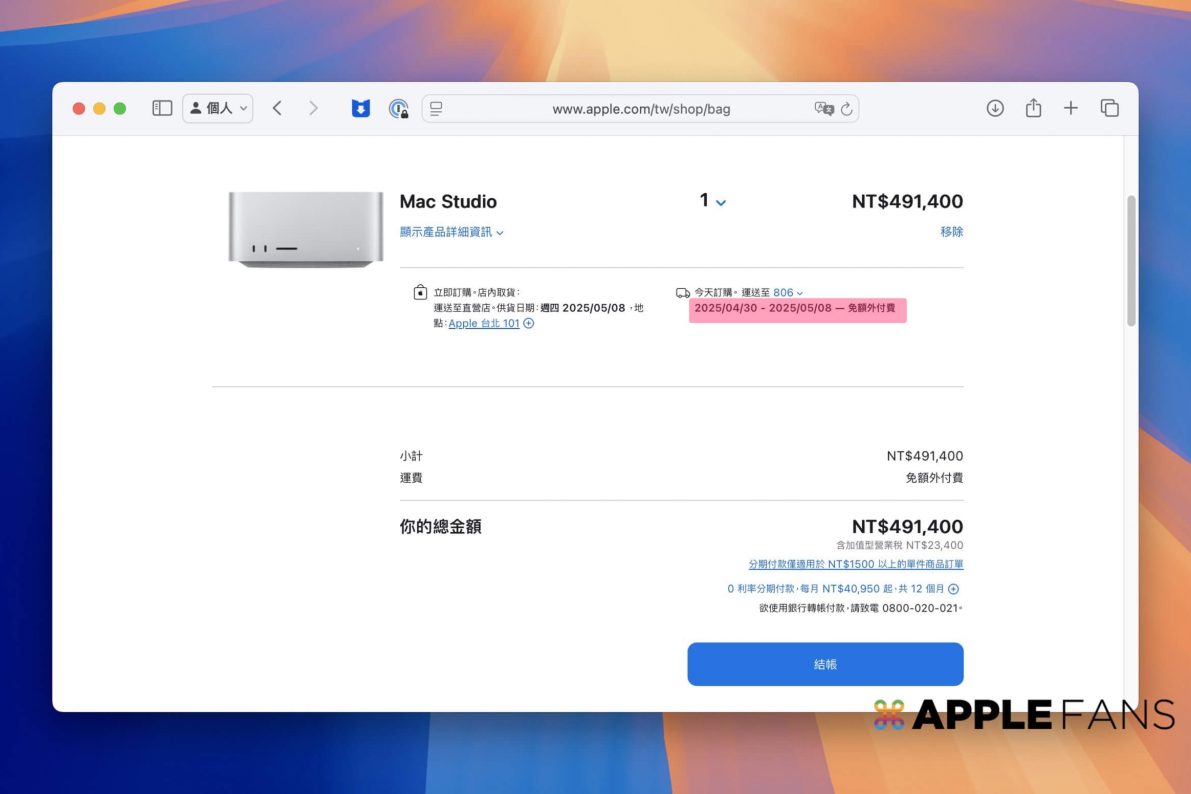1191x794 pixels.
Task: Click the 結帳 checkout button
Action: 825,664
